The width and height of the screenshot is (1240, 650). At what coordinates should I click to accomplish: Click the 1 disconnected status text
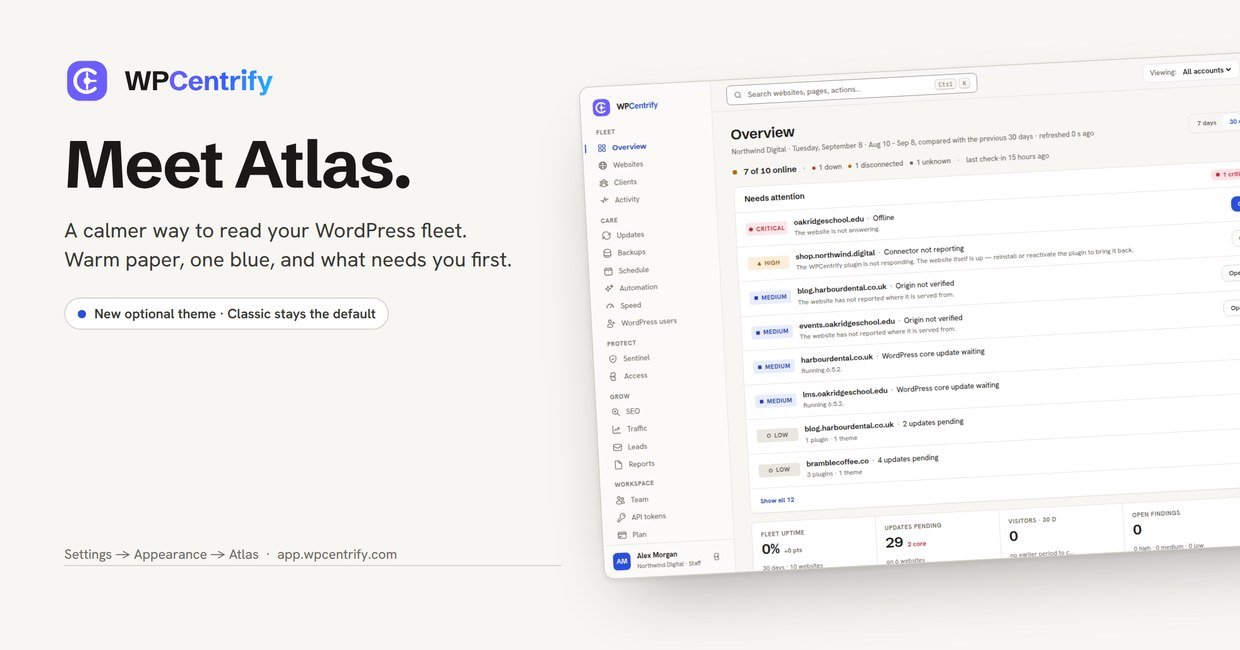[x=875, y=164]
